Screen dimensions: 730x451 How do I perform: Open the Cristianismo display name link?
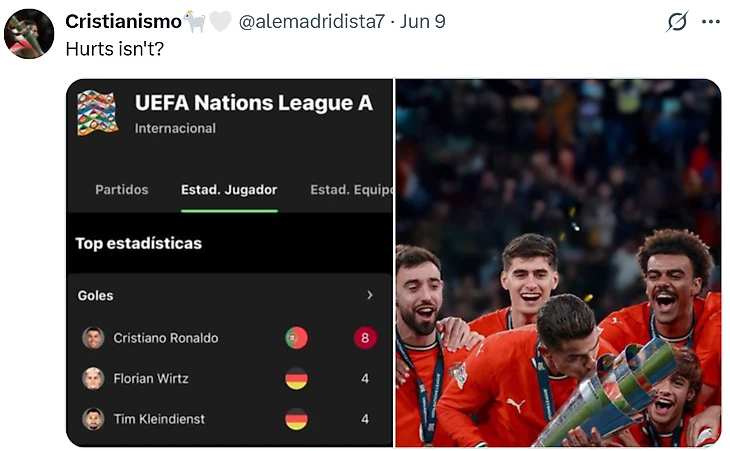123,21
